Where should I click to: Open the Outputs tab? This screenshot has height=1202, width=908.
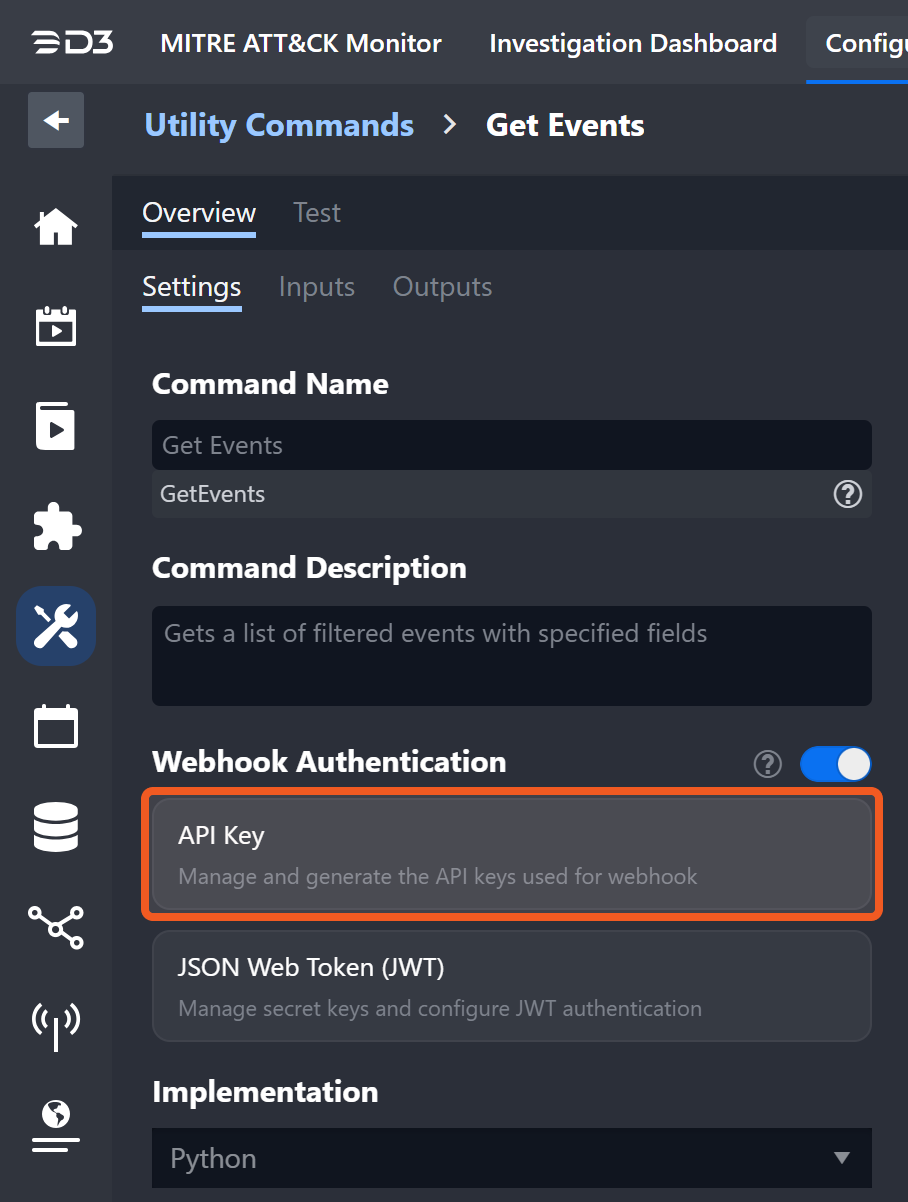click(x=442, y=287)
